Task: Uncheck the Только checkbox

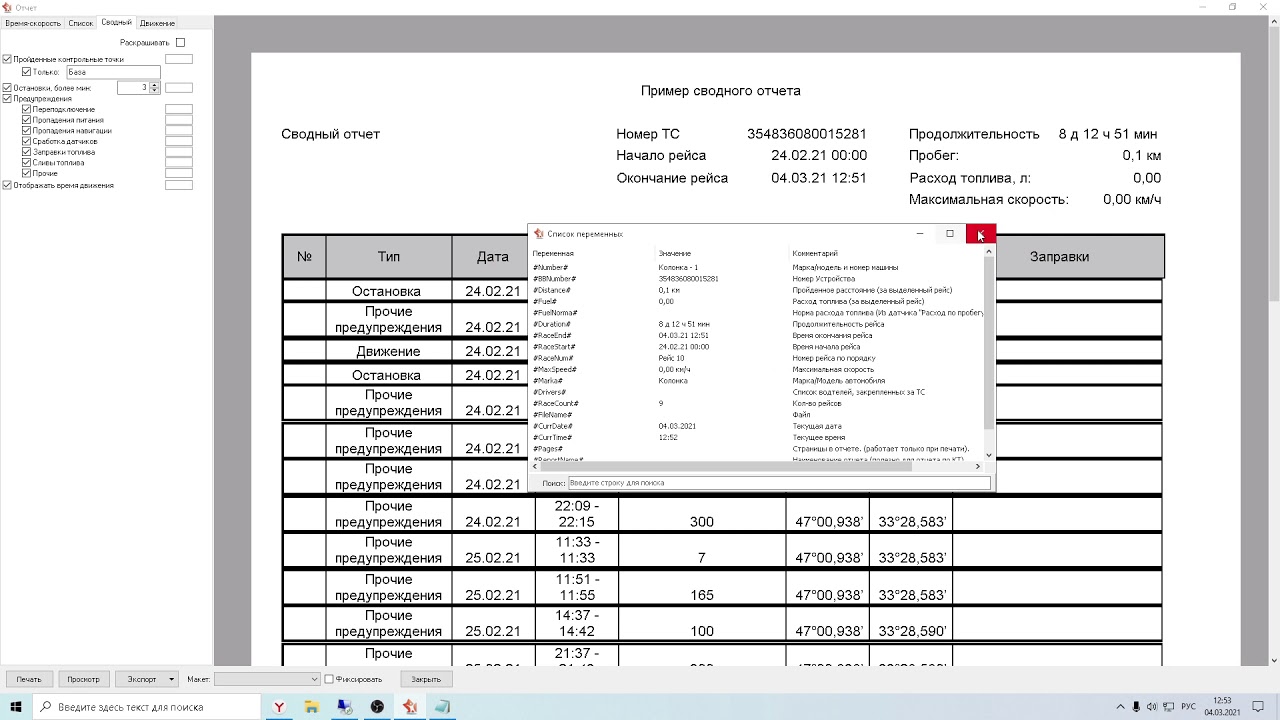Action: tap(26, 72)
